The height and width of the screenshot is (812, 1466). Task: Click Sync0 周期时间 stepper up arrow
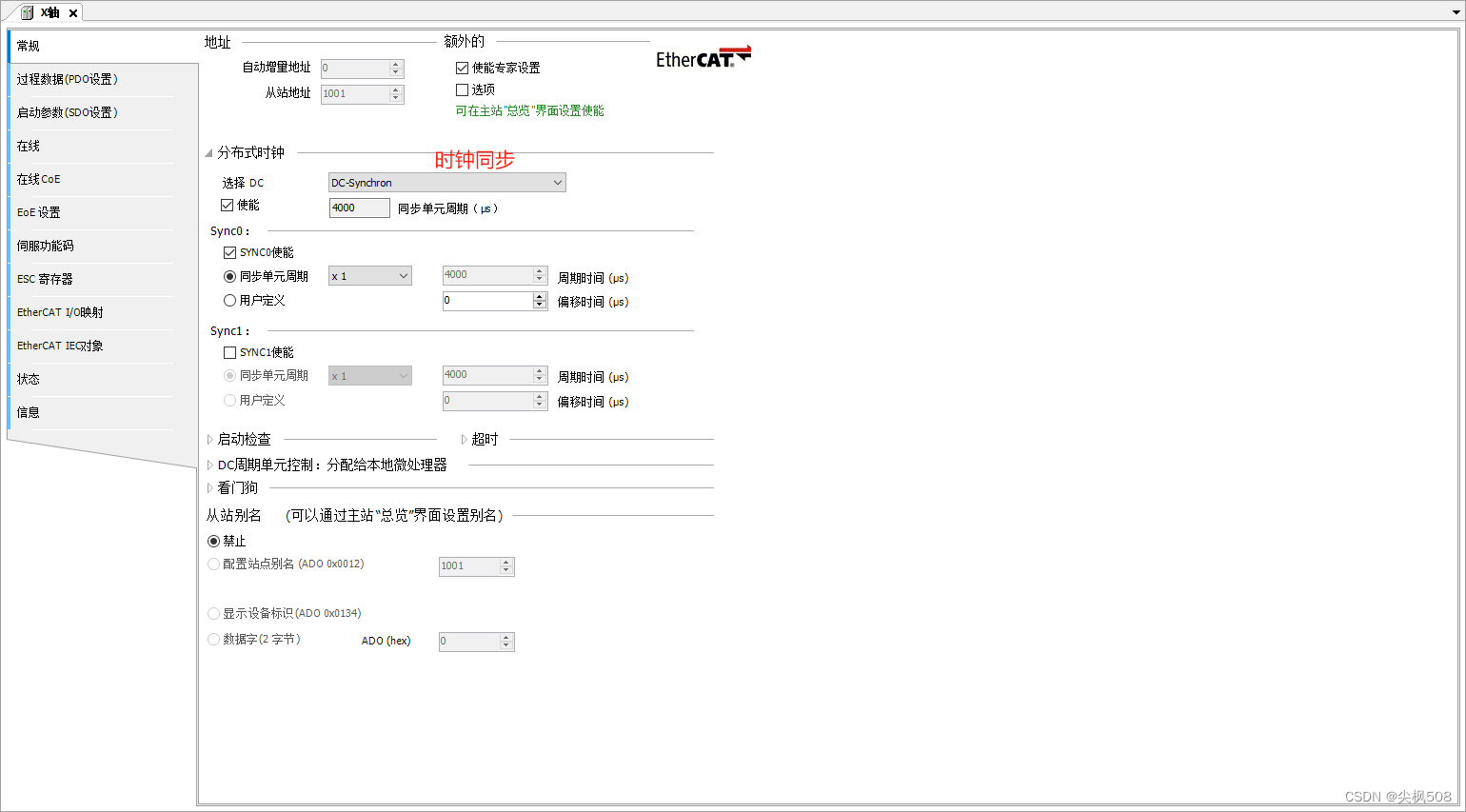pyautogui.click(x=540, y=271)
